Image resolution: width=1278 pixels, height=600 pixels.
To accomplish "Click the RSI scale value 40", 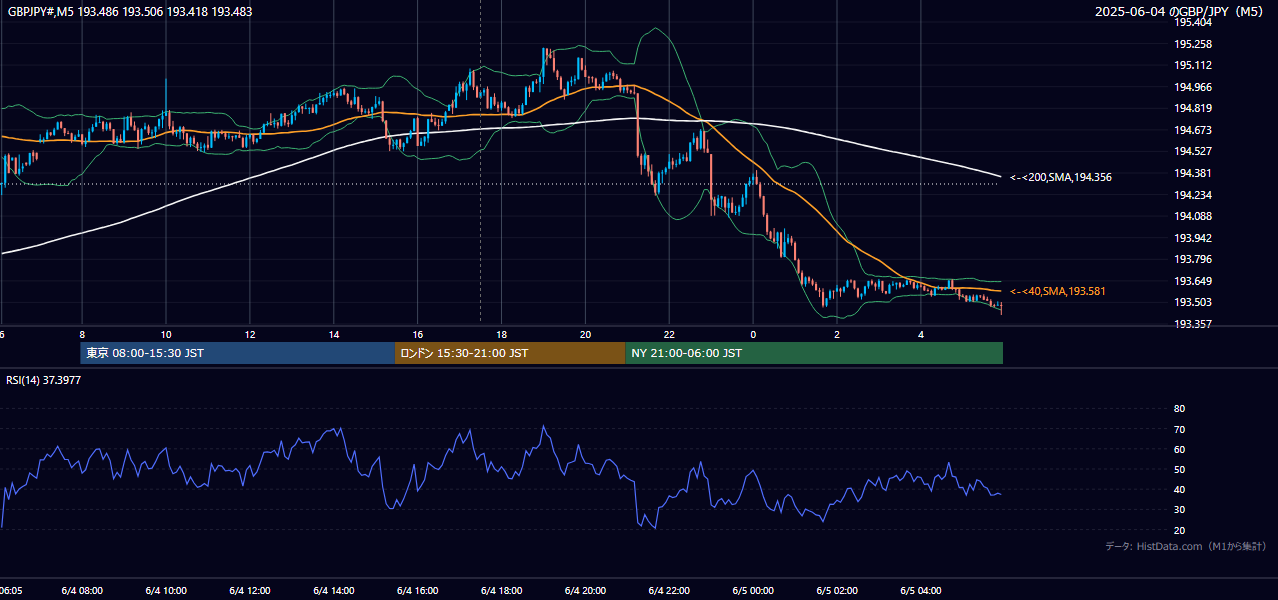I will [x=1179, y=490].
